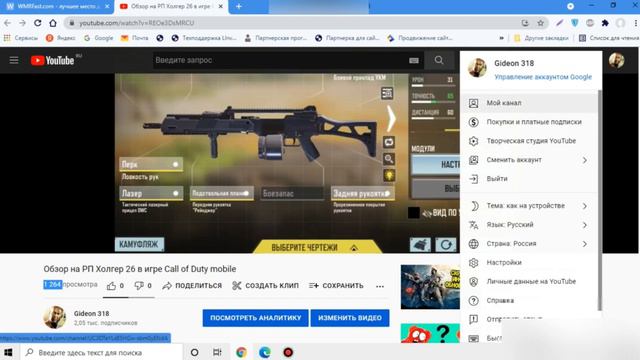Open Посмотреть аналитику
640x360 pixels.
[x=256, y=318]
